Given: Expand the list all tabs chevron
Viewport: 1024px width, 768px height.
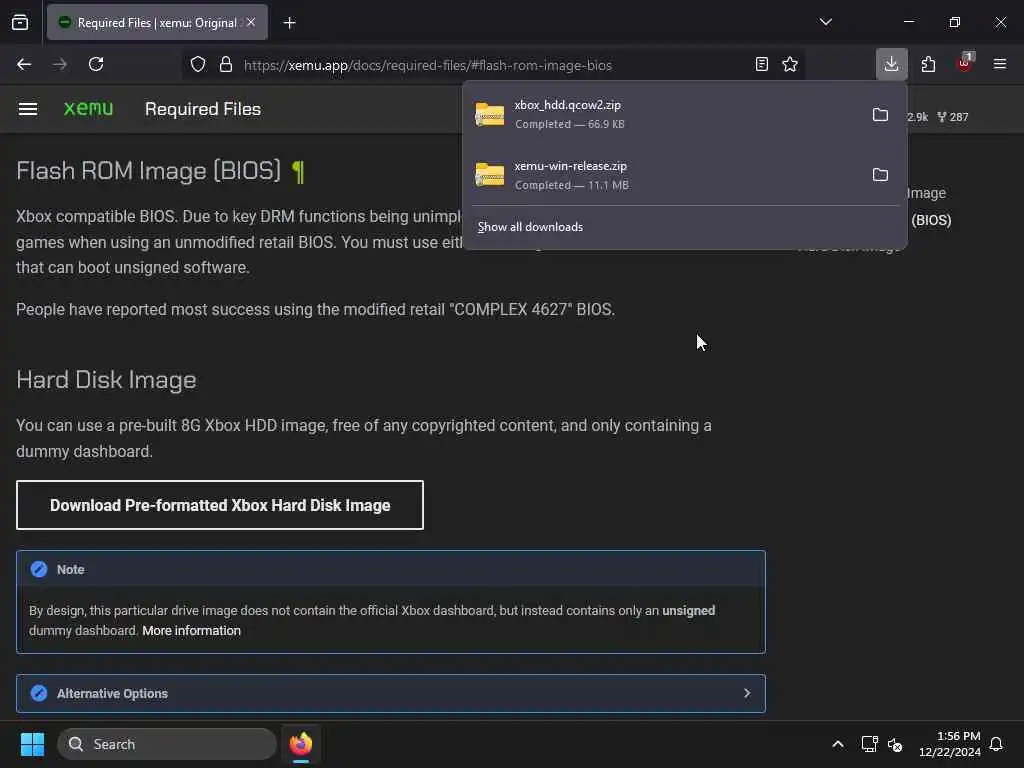Looking at the screenshot, I should [x=825, y=22].
